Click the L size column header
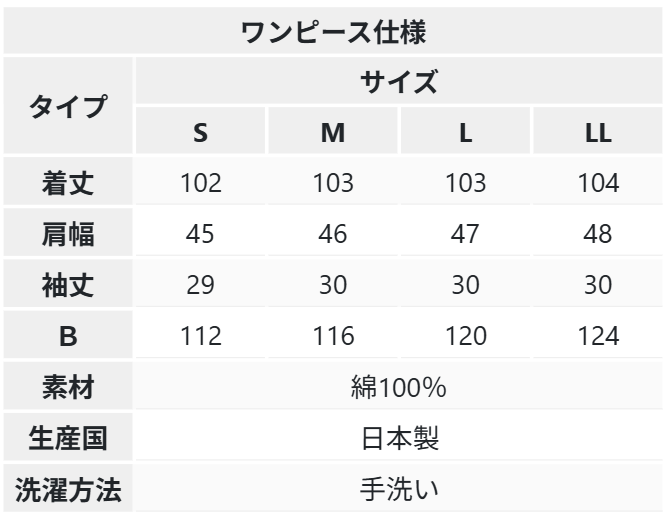Viewport: 666px width, 516px height. pos(465,133)
